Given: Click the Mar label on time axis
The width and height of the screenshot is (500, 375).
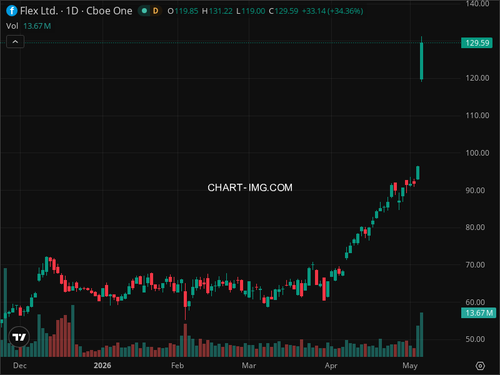Looking at the screenshot, I should [x=249, y=366].
